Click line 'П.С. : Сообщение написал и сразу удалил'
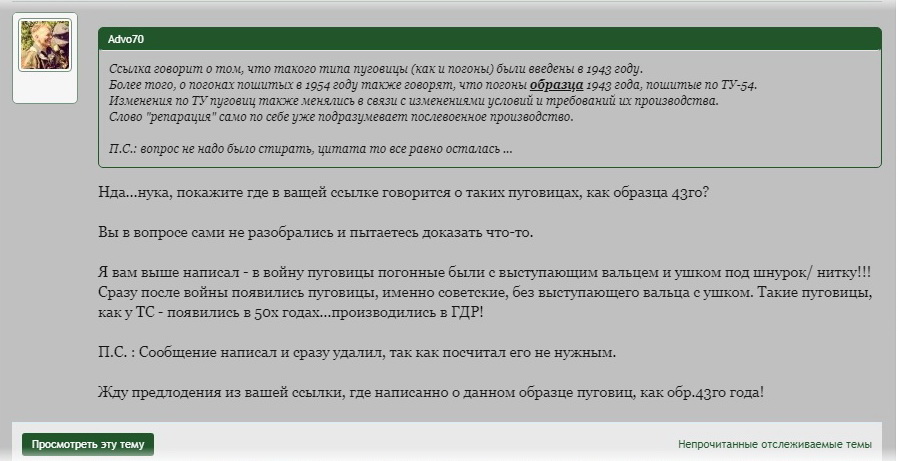This screenshot has width=898, height=461. 357,353
